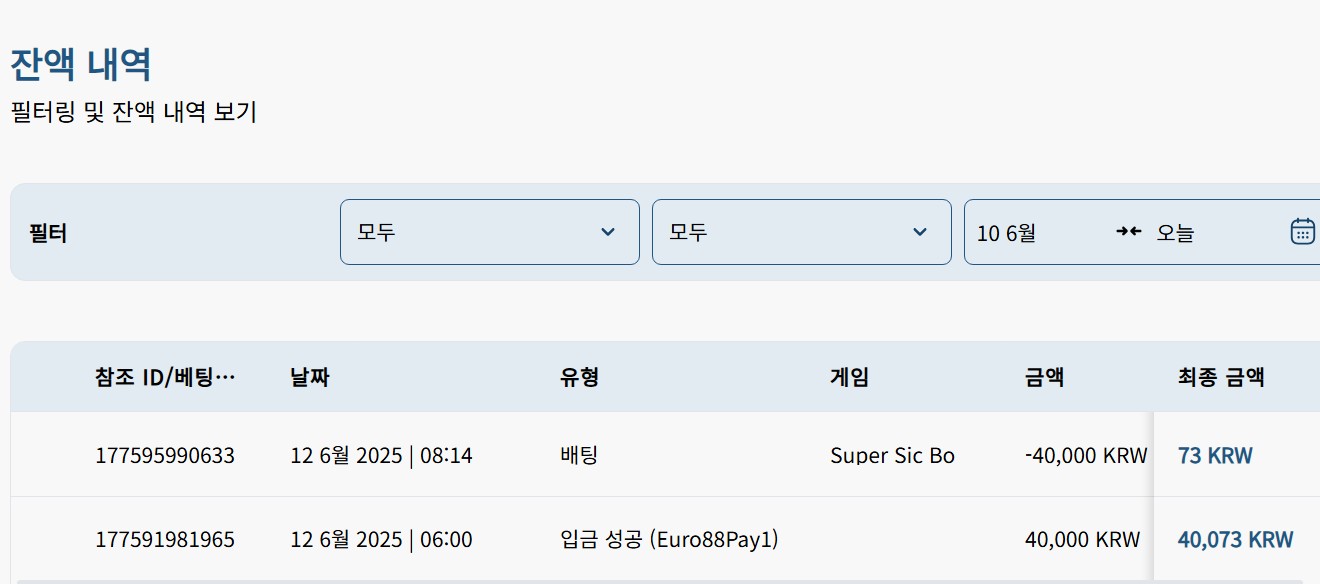Select the end date field 오늘
The height and width of the screenshot is (584, 1320).
(1175, 233)
